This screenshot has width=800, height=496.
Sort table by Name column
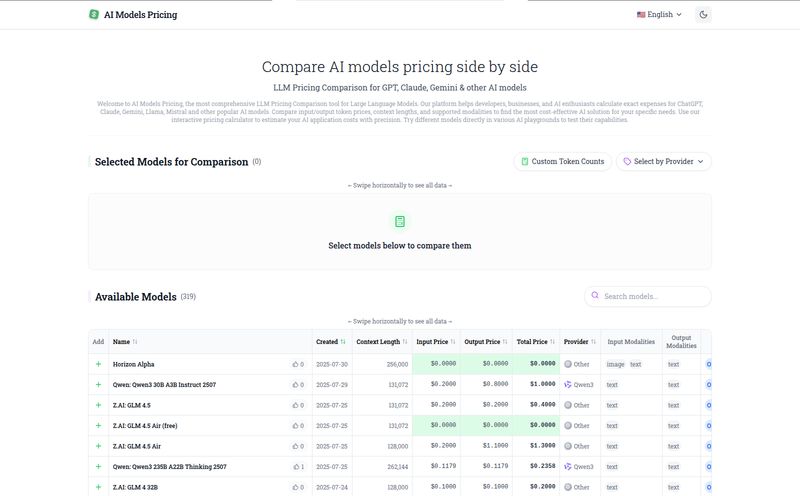[124, 342]
